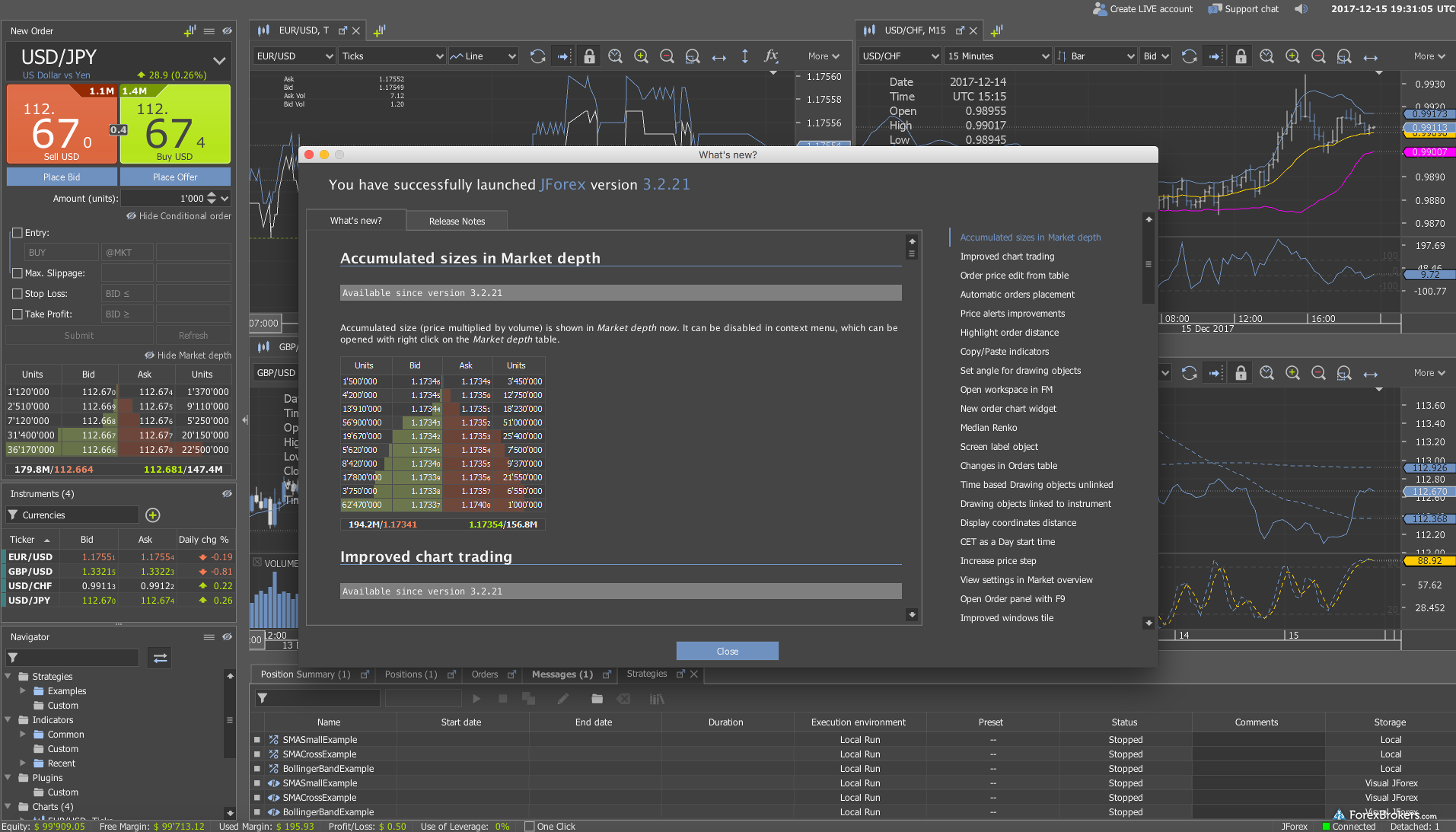Open the Messages (1) tab
Image resolution: width=1456 pixels, height=832 pixels.
tap(562, 674)
